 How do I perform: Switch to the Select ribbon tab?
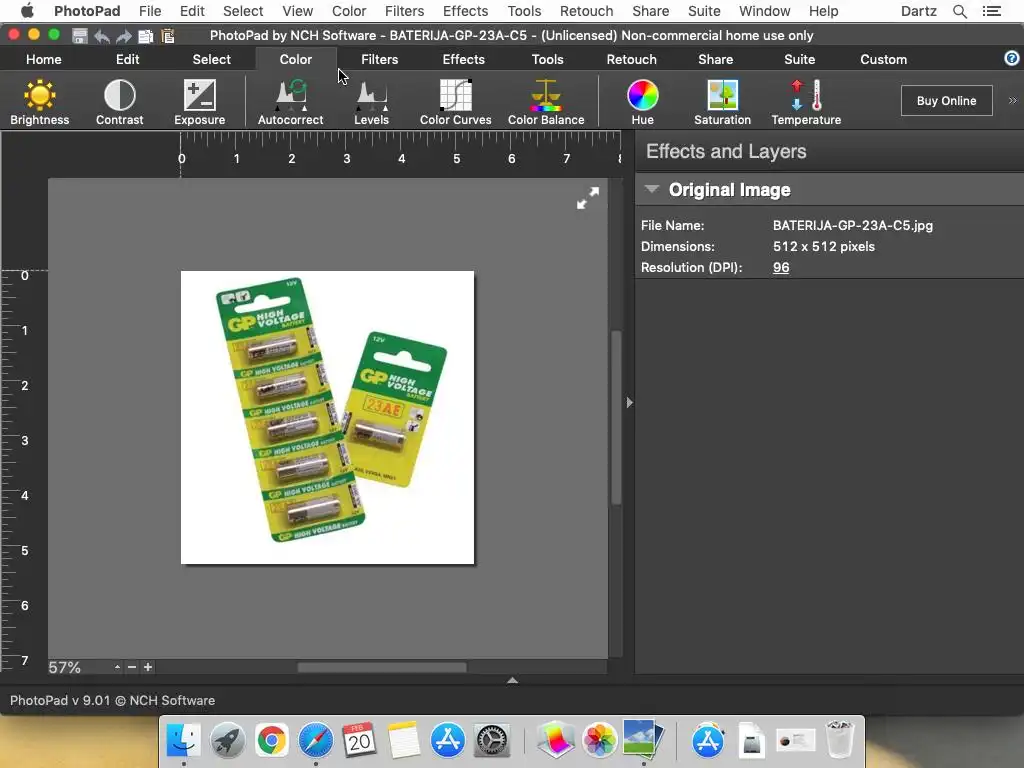[x=212, y=59]
